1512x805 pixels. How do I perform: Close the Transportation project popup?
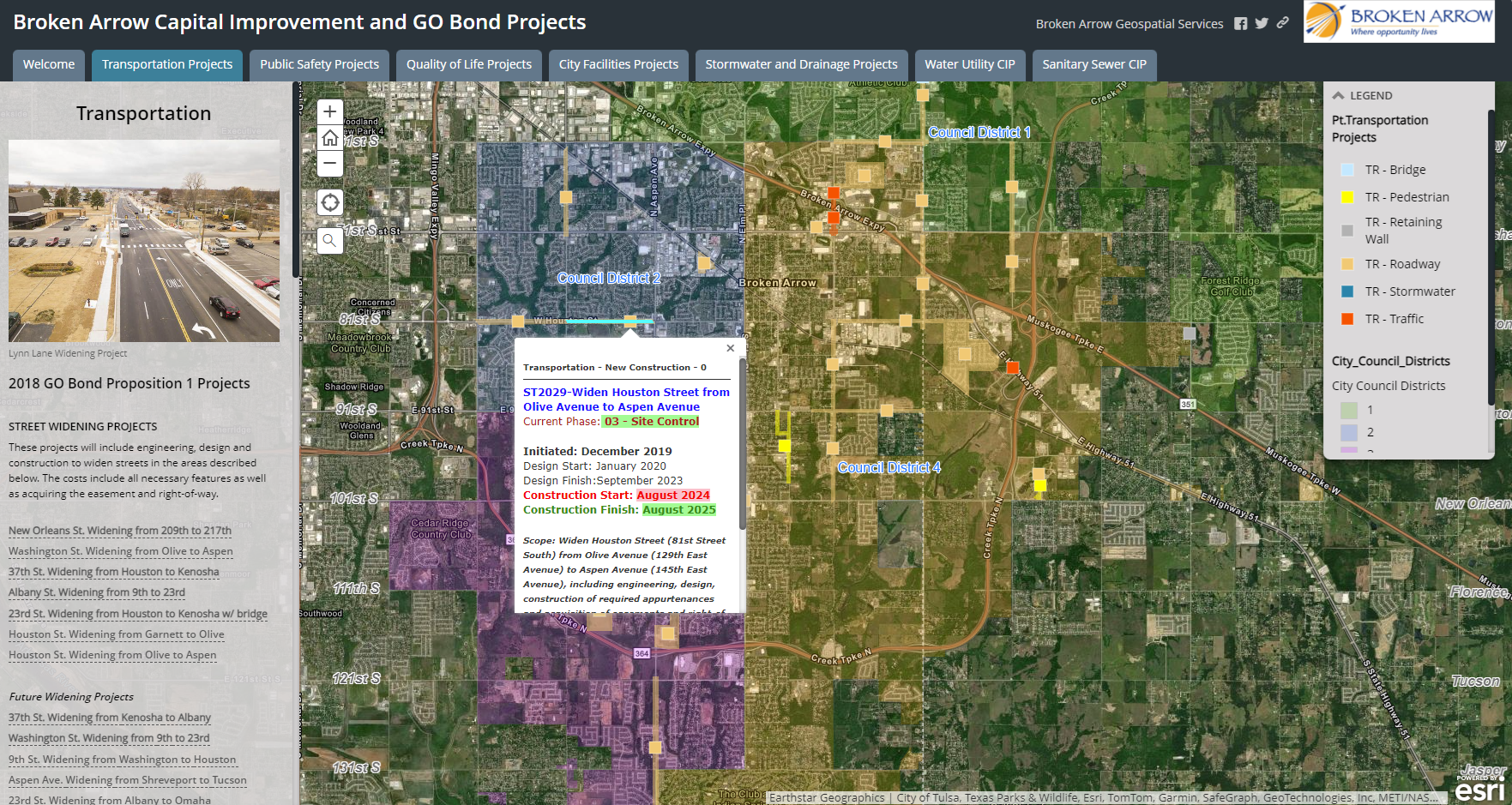[x=730, y=348]
